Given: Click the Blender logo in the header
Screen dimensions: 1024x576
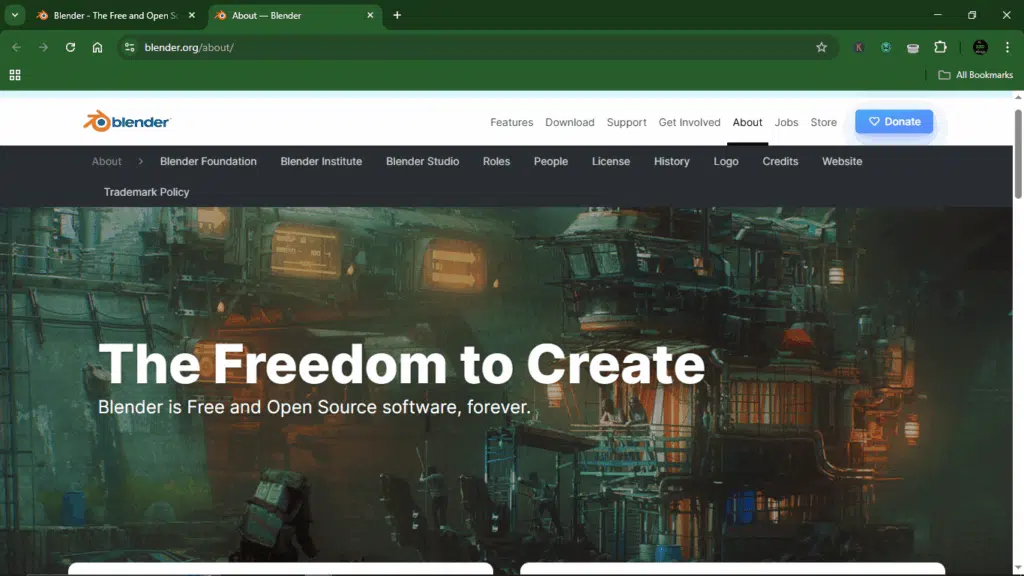Looking at the screenshot, I should (x=127, y=122).
